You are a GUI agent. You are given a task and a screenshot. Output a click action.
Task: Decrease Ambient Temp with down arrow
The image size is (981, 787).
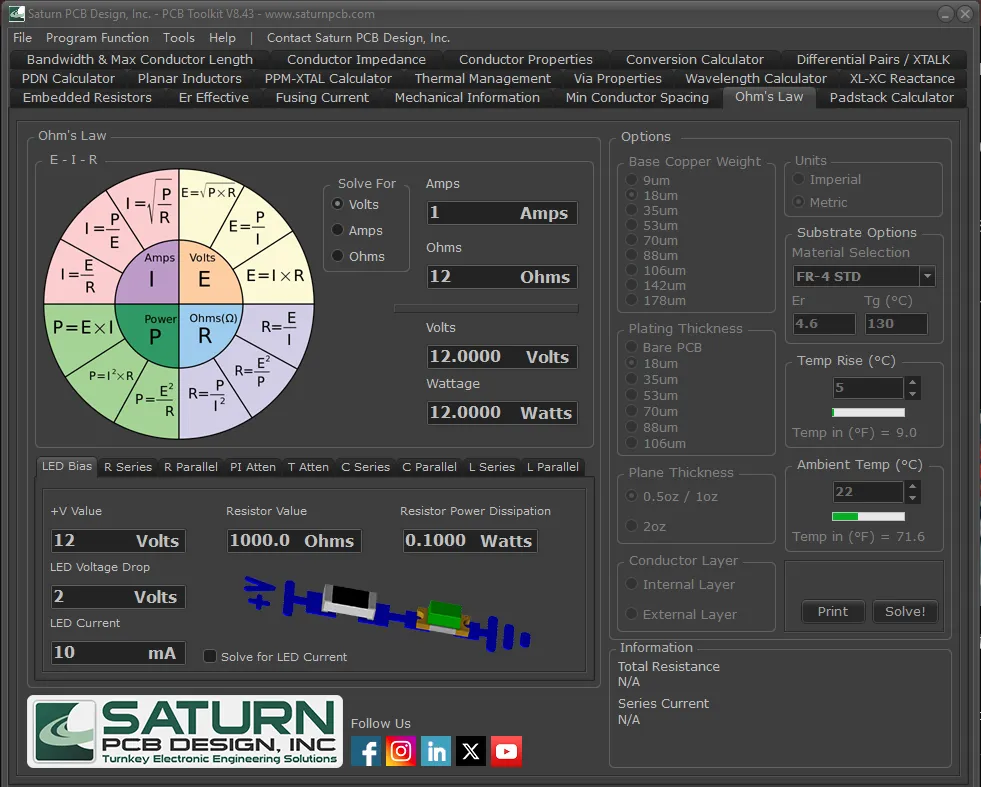coord(913,498)
